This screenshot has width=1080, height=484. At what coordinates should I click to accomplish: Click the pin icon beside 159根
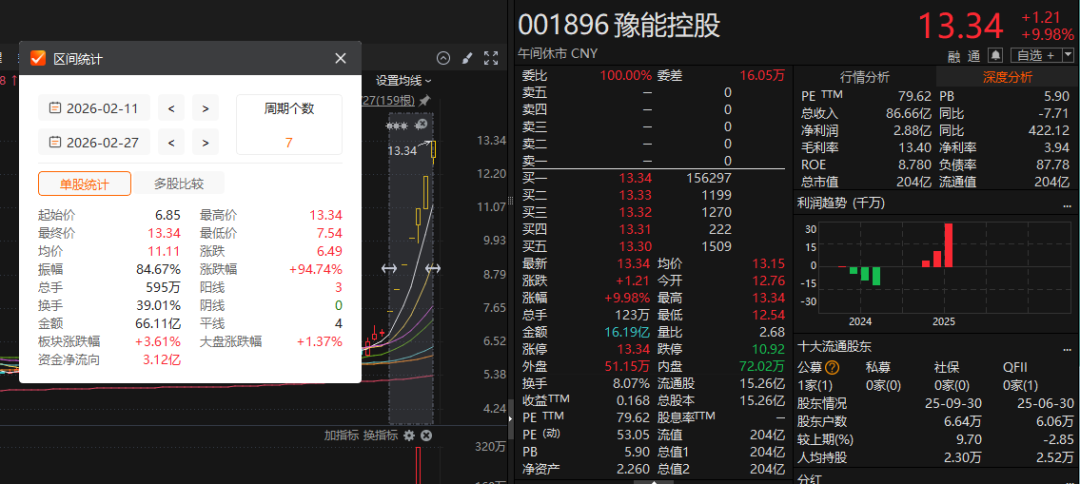[x=425, y=100]
